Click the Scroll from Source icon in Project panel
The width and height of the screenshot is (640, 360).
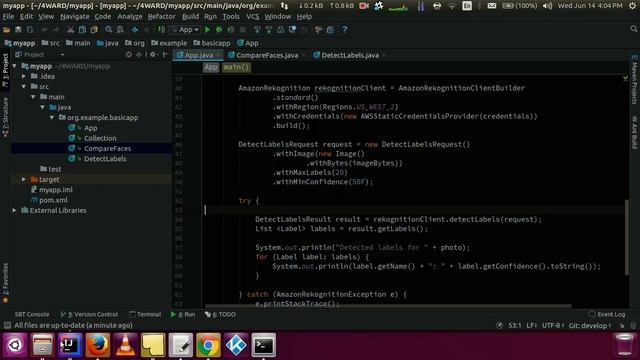tap(129, 54)
